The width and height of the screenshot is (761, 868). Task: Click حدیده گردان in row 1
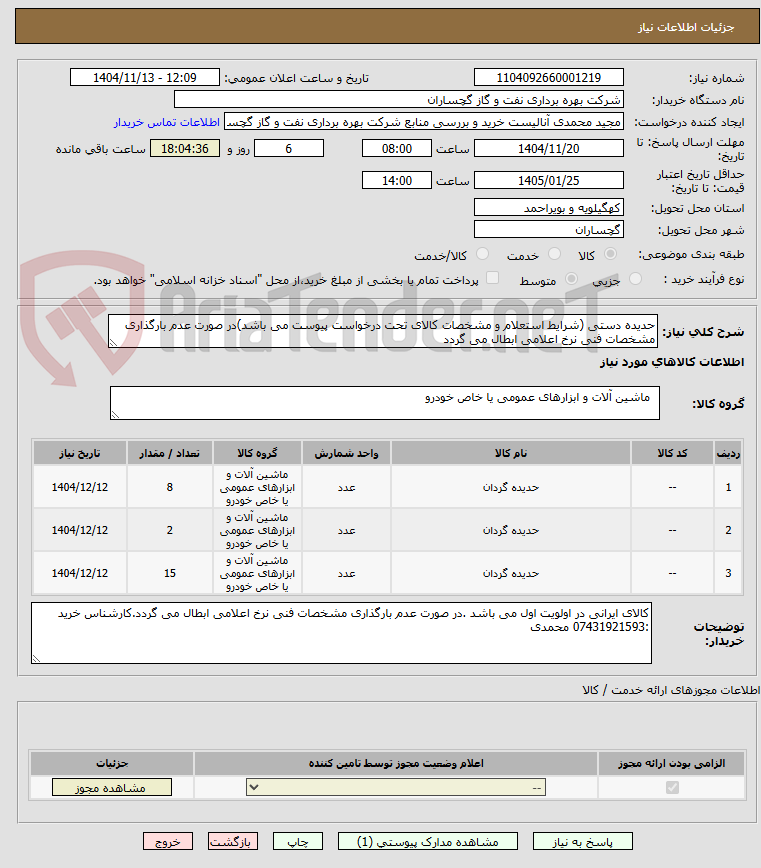pos(510,487)
